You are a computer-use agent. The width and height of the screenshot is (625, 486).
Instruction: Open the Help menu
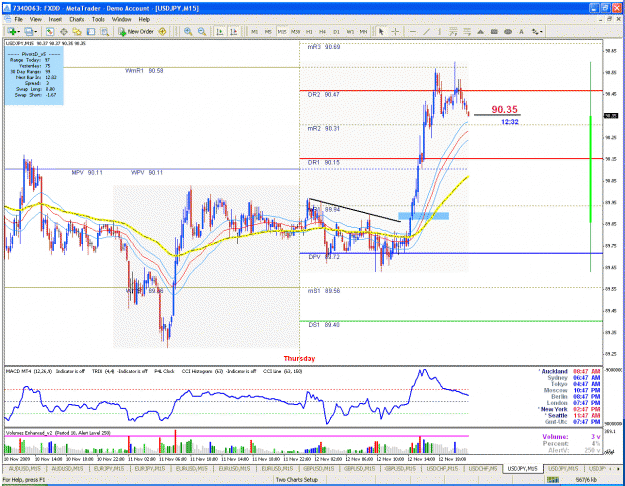click(144, 19)
